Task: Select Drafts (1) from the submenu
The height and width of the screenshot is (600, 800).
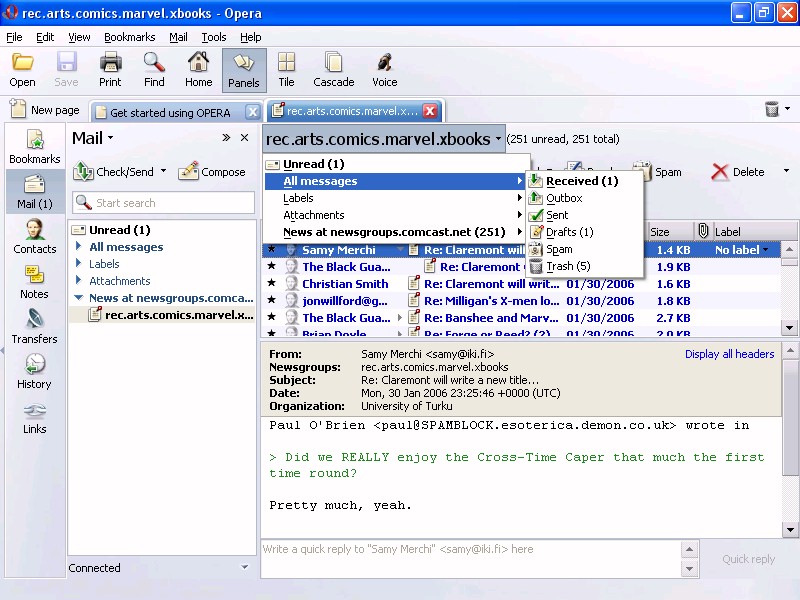Action: [x=569, y=232]
